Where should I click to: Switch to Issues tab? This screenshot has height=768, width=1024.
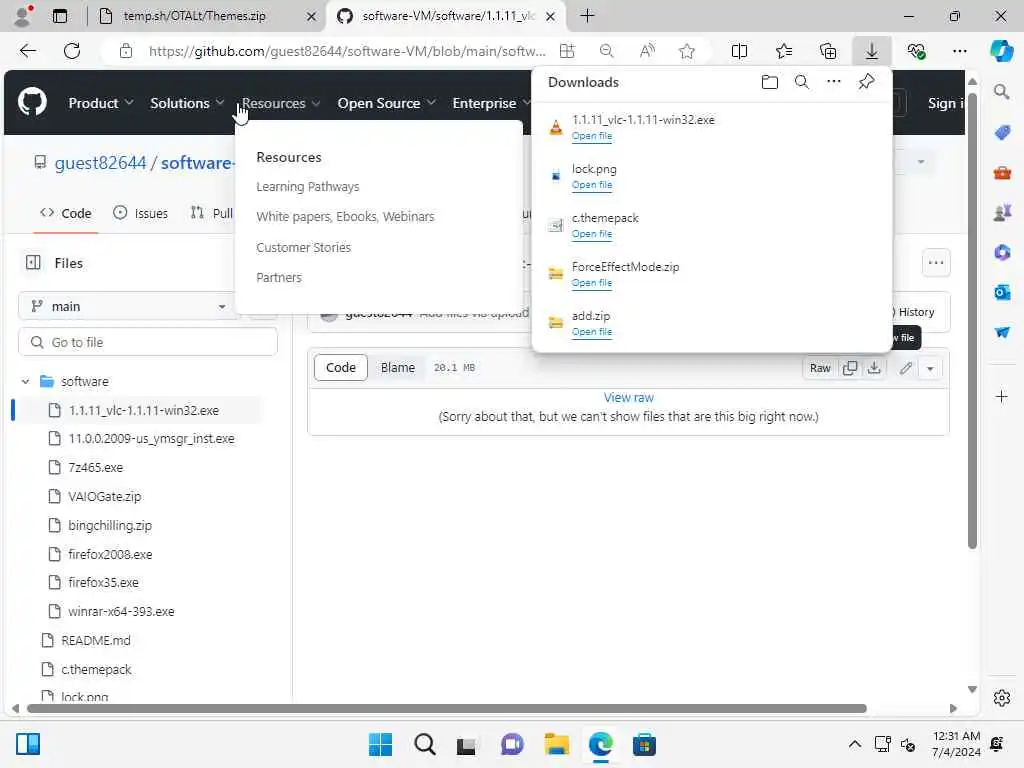click(x=140, y=213)
